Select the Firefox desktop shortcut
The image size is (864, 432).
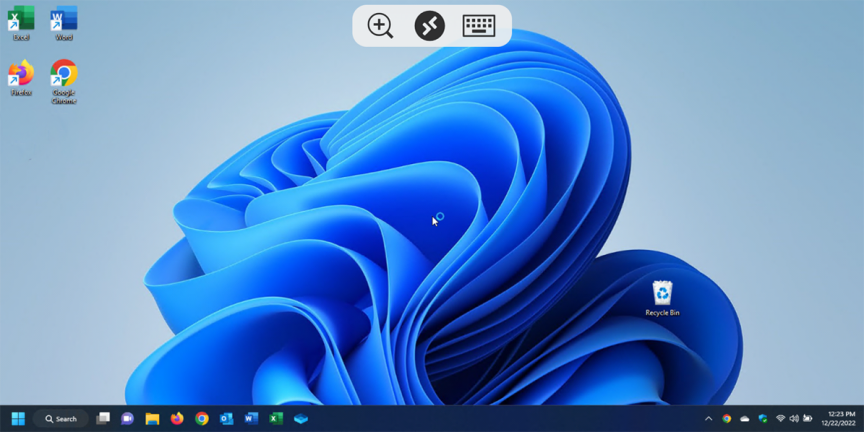tap(21, 76)
